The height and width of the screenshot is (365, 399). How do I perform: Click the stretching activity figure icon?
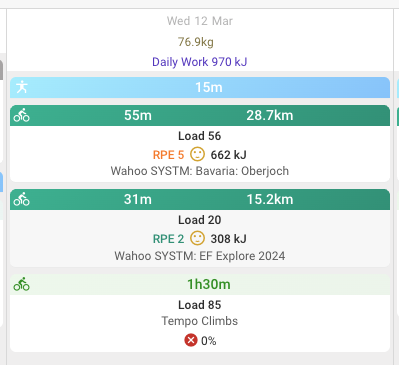[22, 87]
